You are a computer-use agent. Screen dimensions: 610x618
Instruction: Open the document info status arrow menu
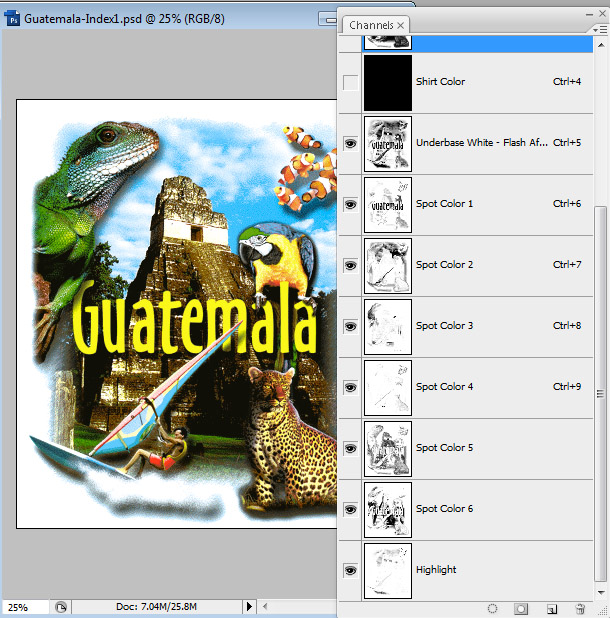coord(250,607)
